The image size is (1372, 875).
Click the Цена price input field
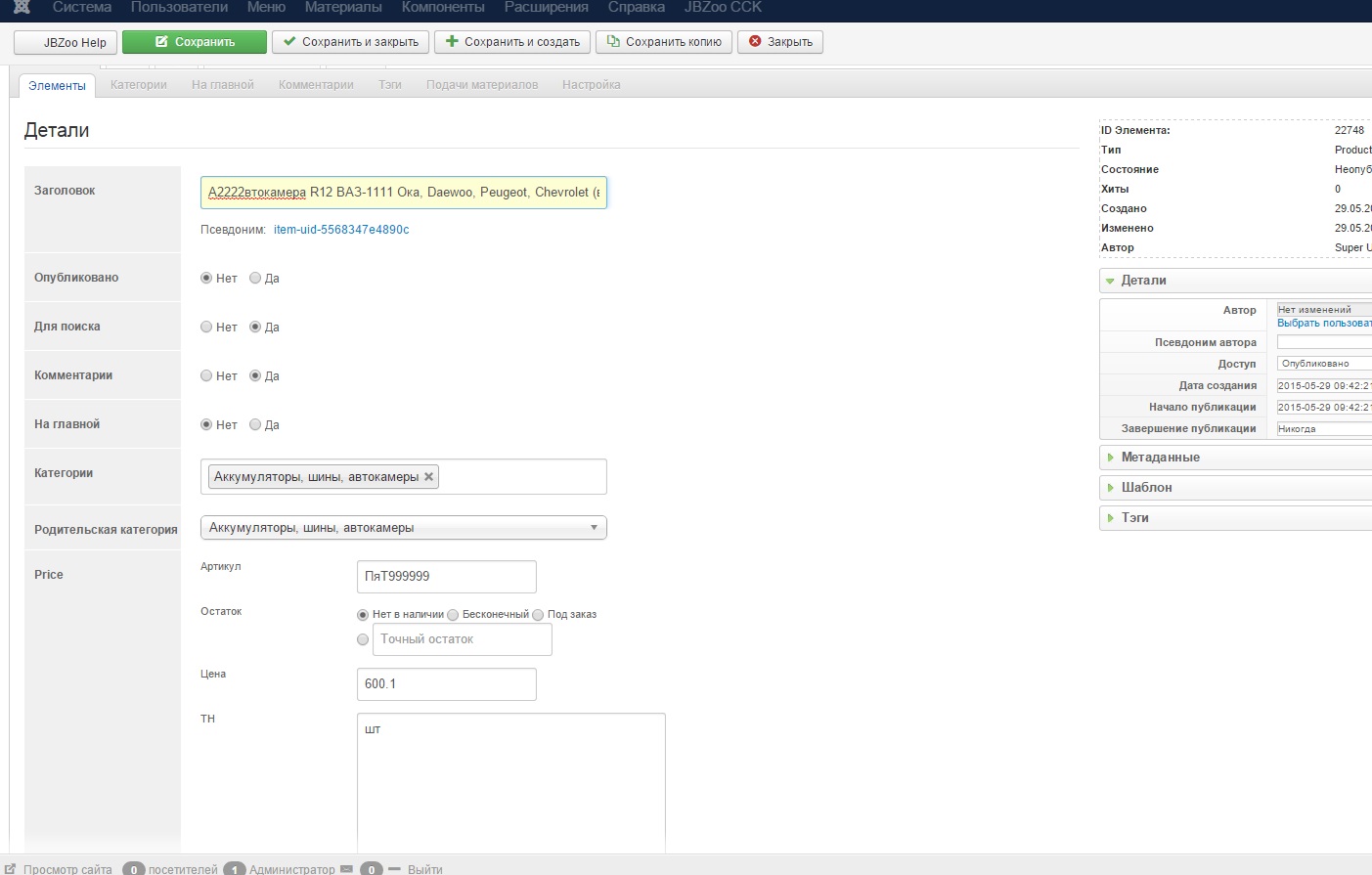[446, 684]
